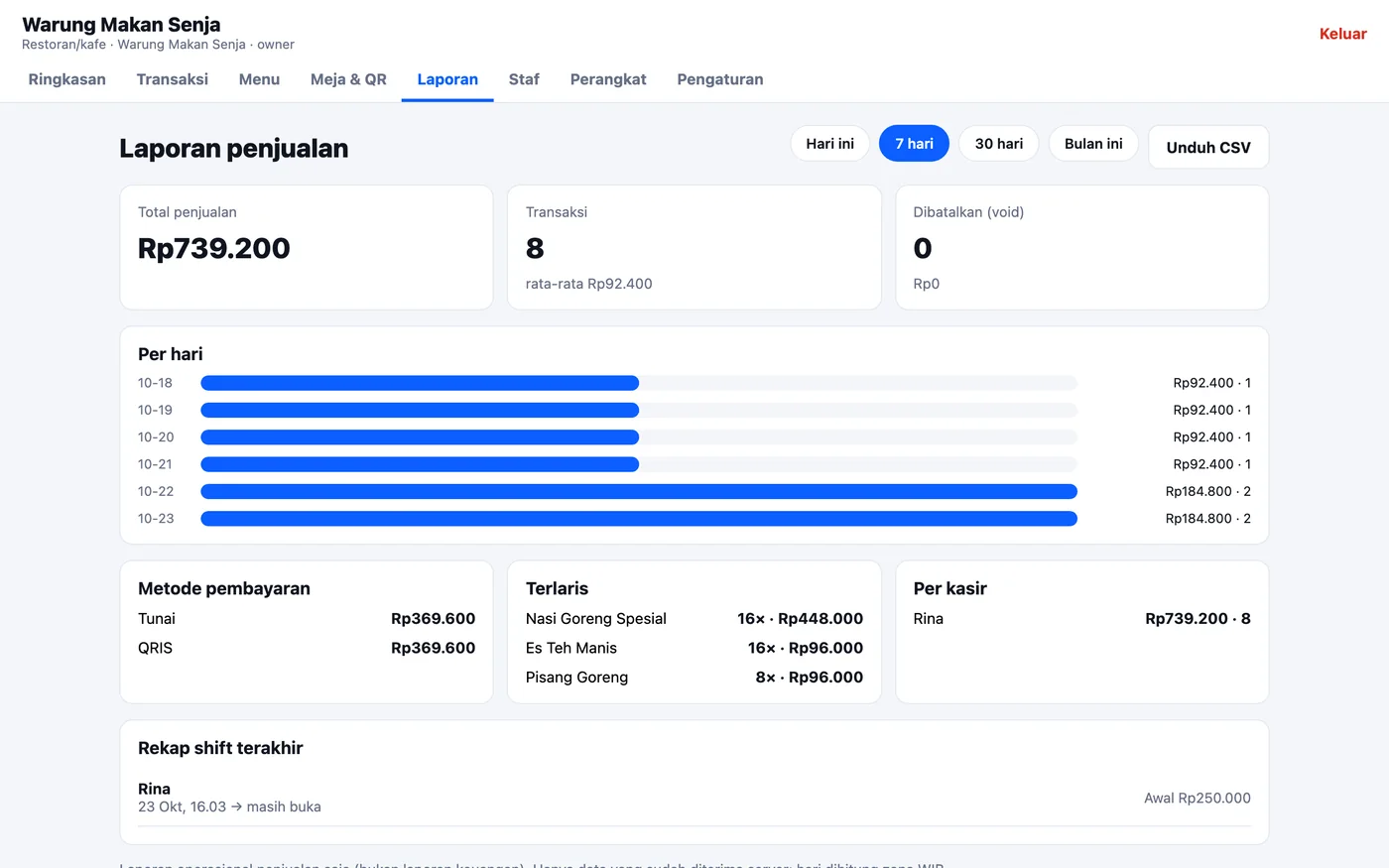
Task: Click the Rp184.800 · 2 value for 10-22
Action: point(1207,491)
